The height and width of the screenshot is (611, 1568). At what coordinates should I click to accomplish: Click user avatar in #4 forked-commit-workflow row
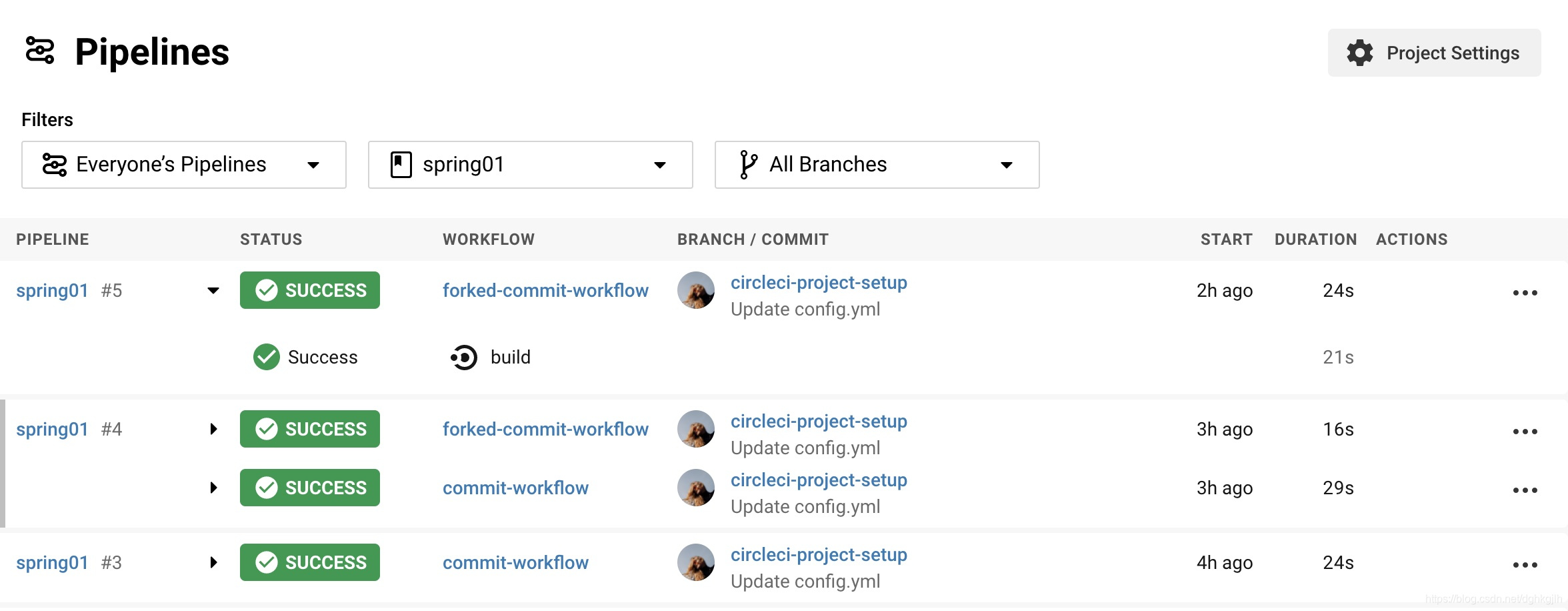(696, 429)
